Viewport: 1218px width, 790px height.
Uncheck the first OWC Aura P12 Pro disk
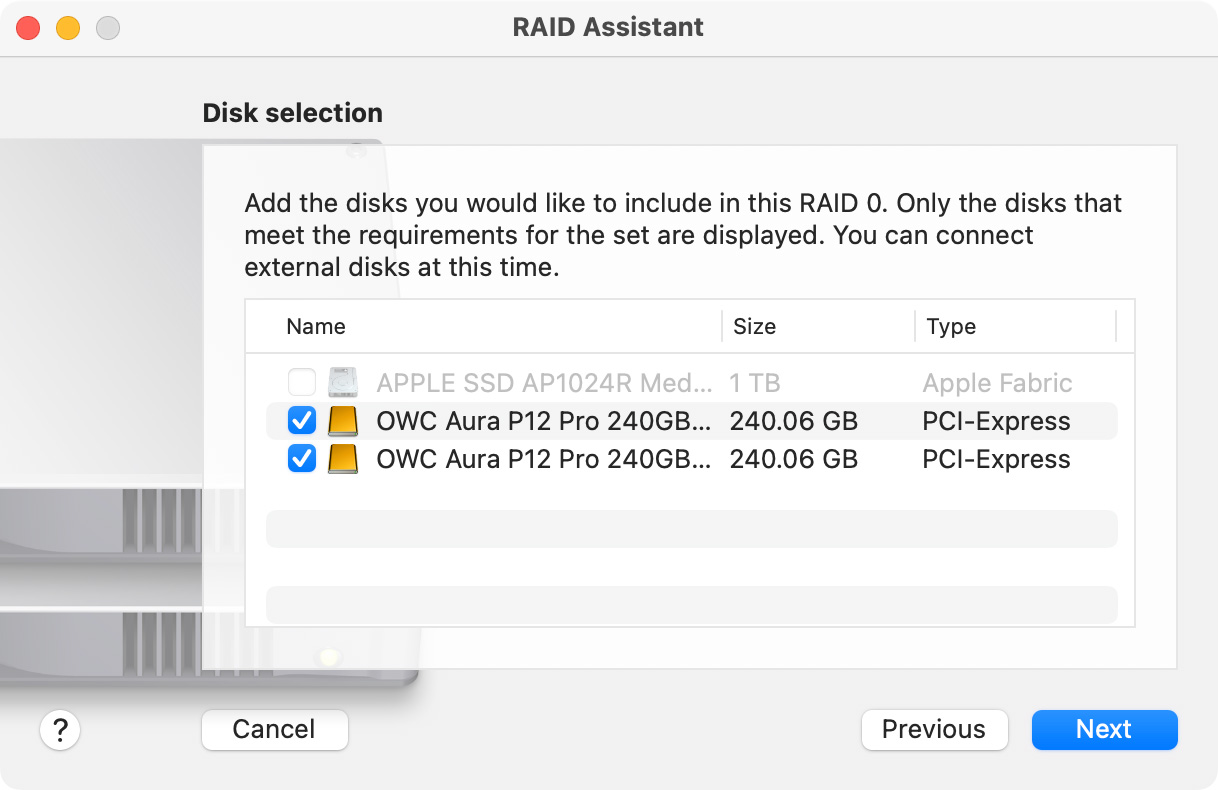click(302, 421)
